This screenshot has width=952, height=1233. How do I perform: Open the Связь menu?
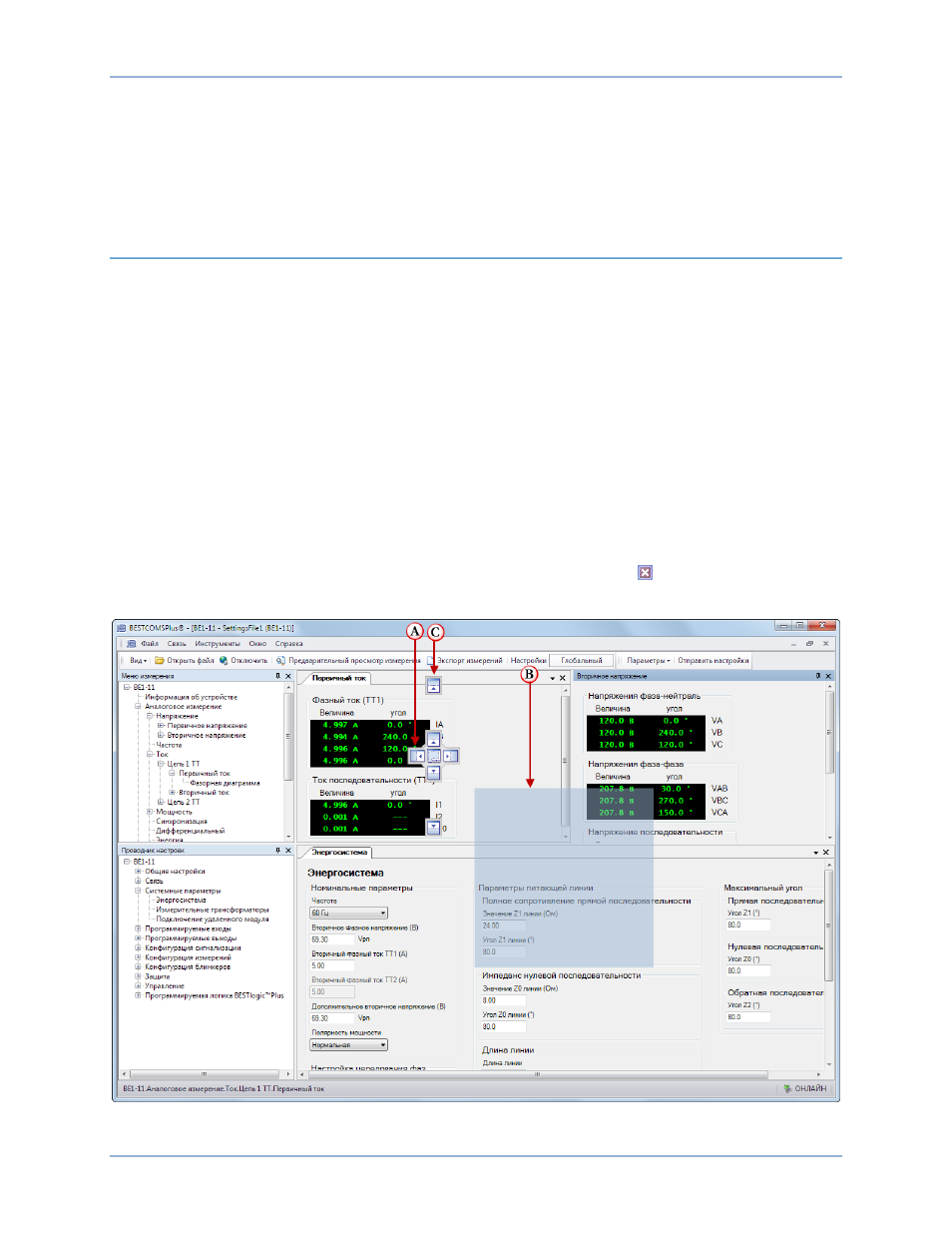tap(177, 644)
